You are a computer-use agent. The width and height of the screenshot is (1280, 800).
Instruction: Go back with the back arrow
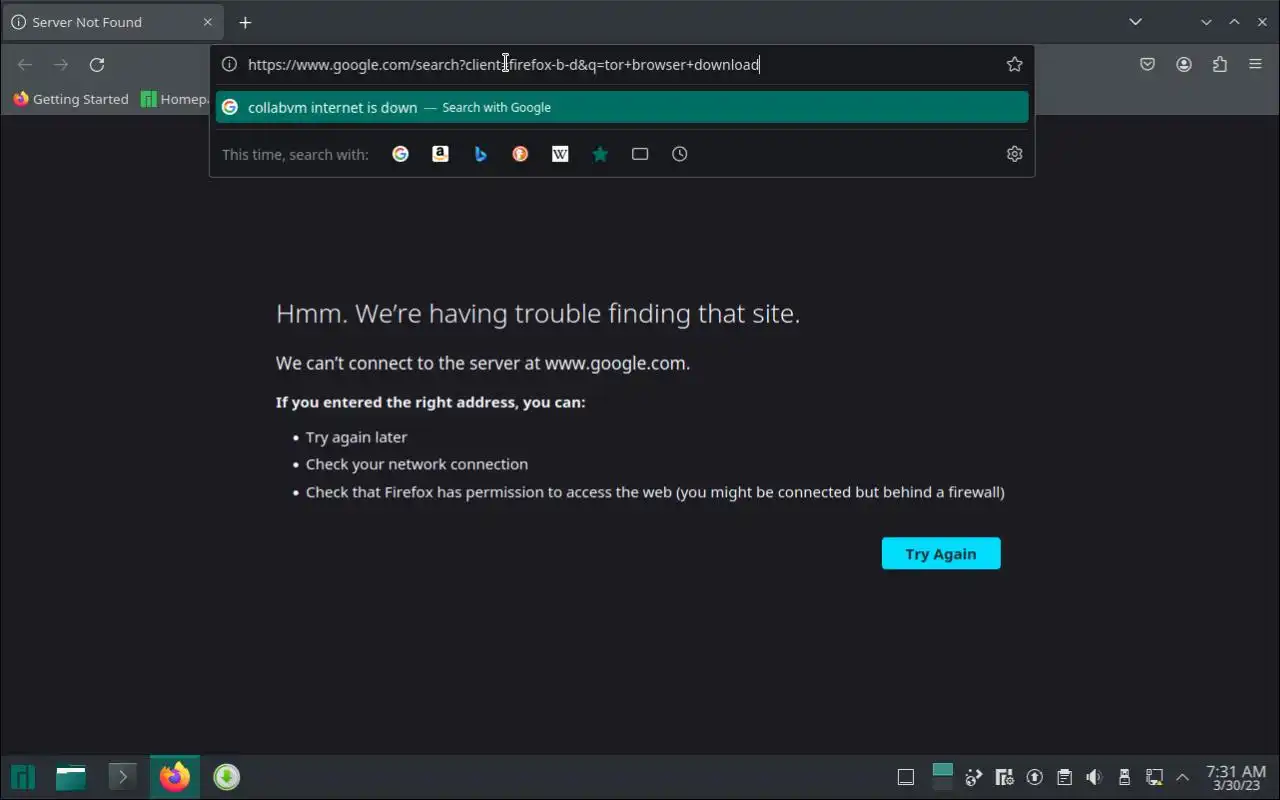click(x=25, y=65)
